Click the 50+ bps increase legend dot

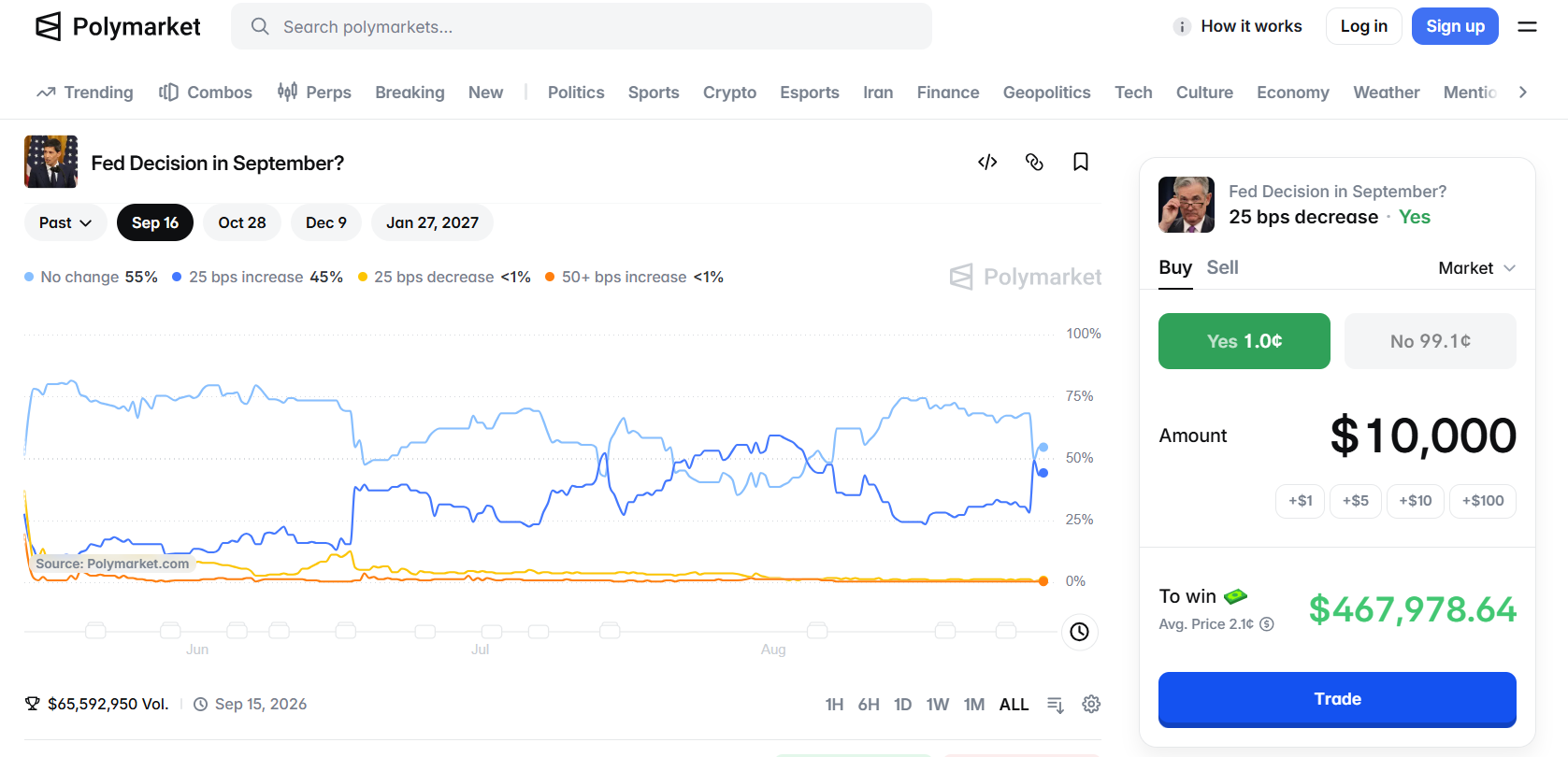tap(550, 277)
